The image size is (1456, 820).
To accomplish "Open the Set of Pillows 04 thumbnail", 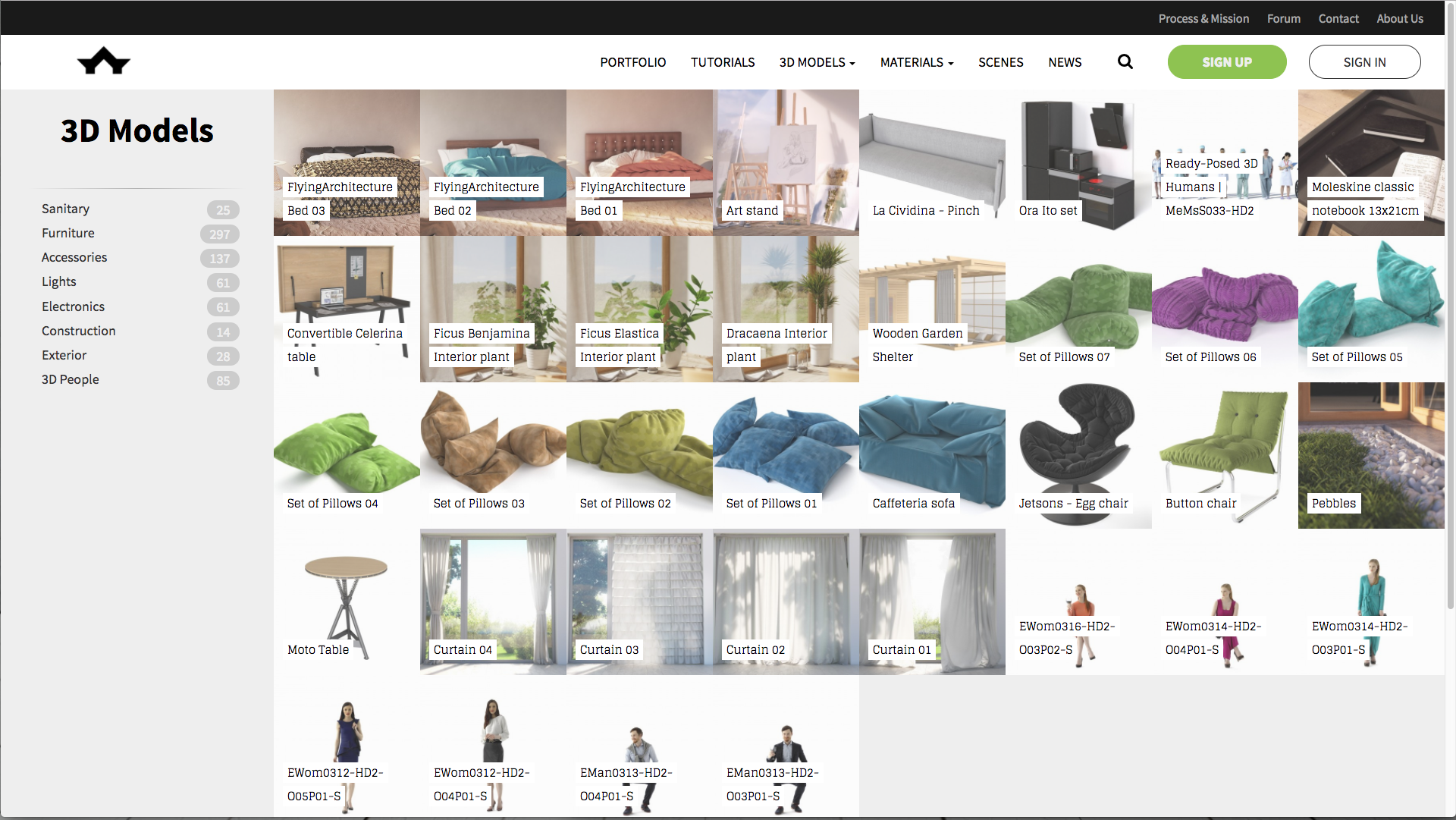I will 347,455.
